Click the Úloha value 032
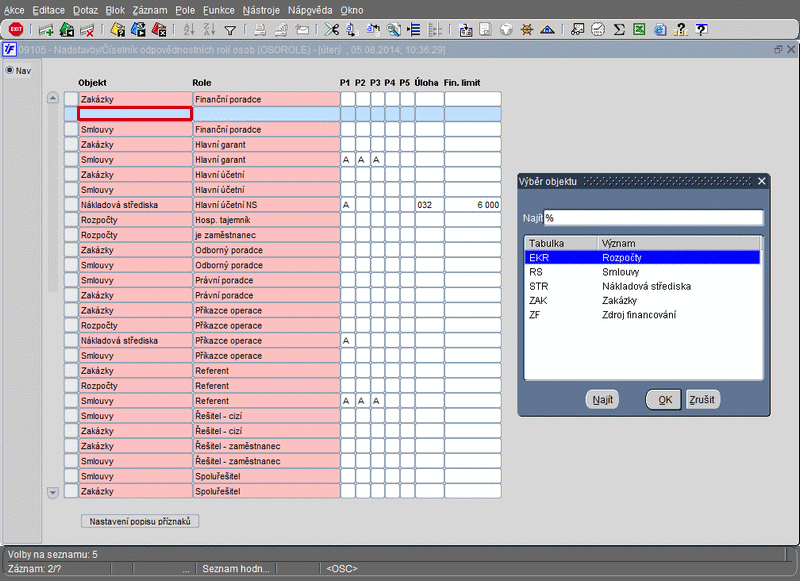The image size is (800, 581). click(x=429, y=205)
